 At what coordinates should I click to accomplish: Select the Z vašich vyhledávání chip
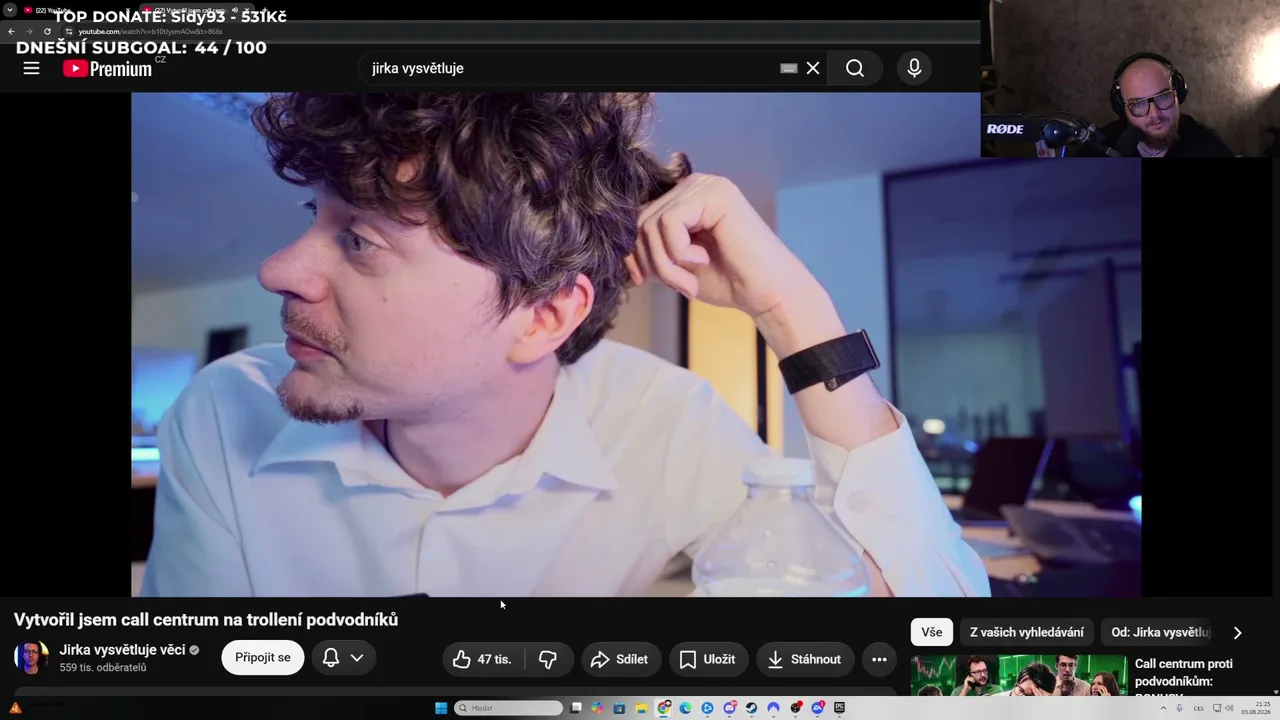[1027, 632]
